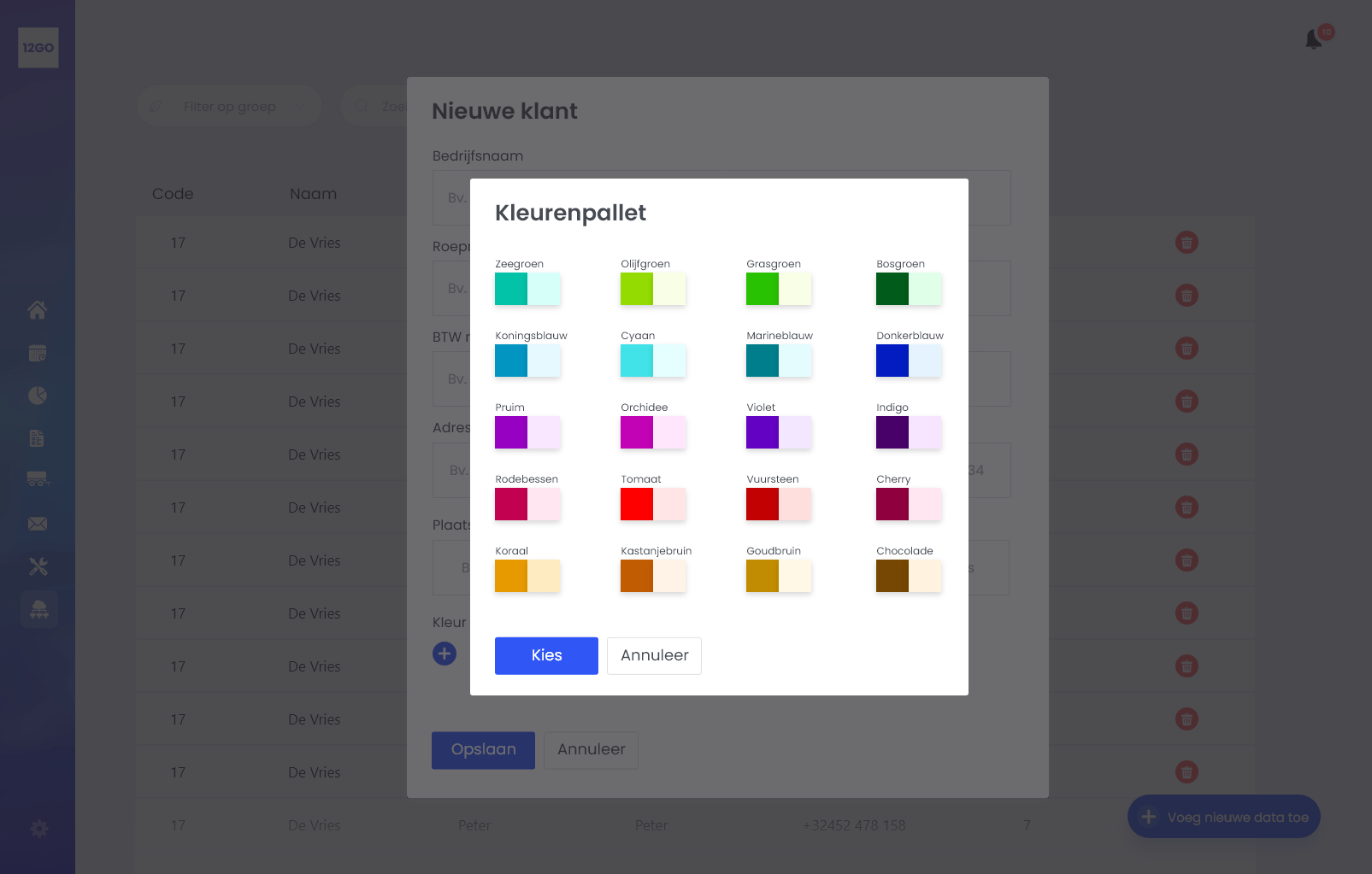1372x874 pixels.
Task: Click the invoices document icon in sidebar
Action: click(x=38, y=437)
